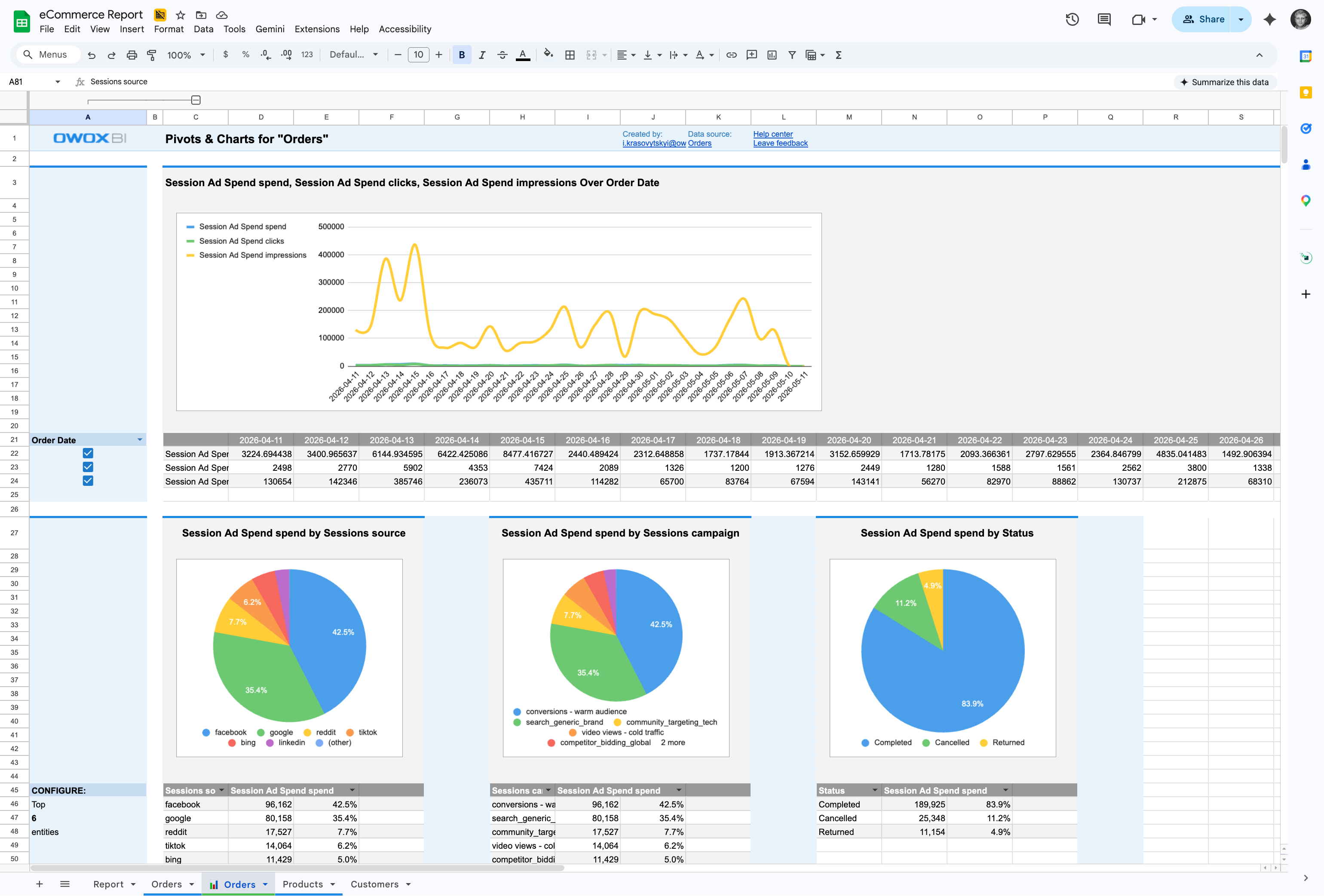Click the font size input field
The image size is (1324, 896).
tap(418, 55)
